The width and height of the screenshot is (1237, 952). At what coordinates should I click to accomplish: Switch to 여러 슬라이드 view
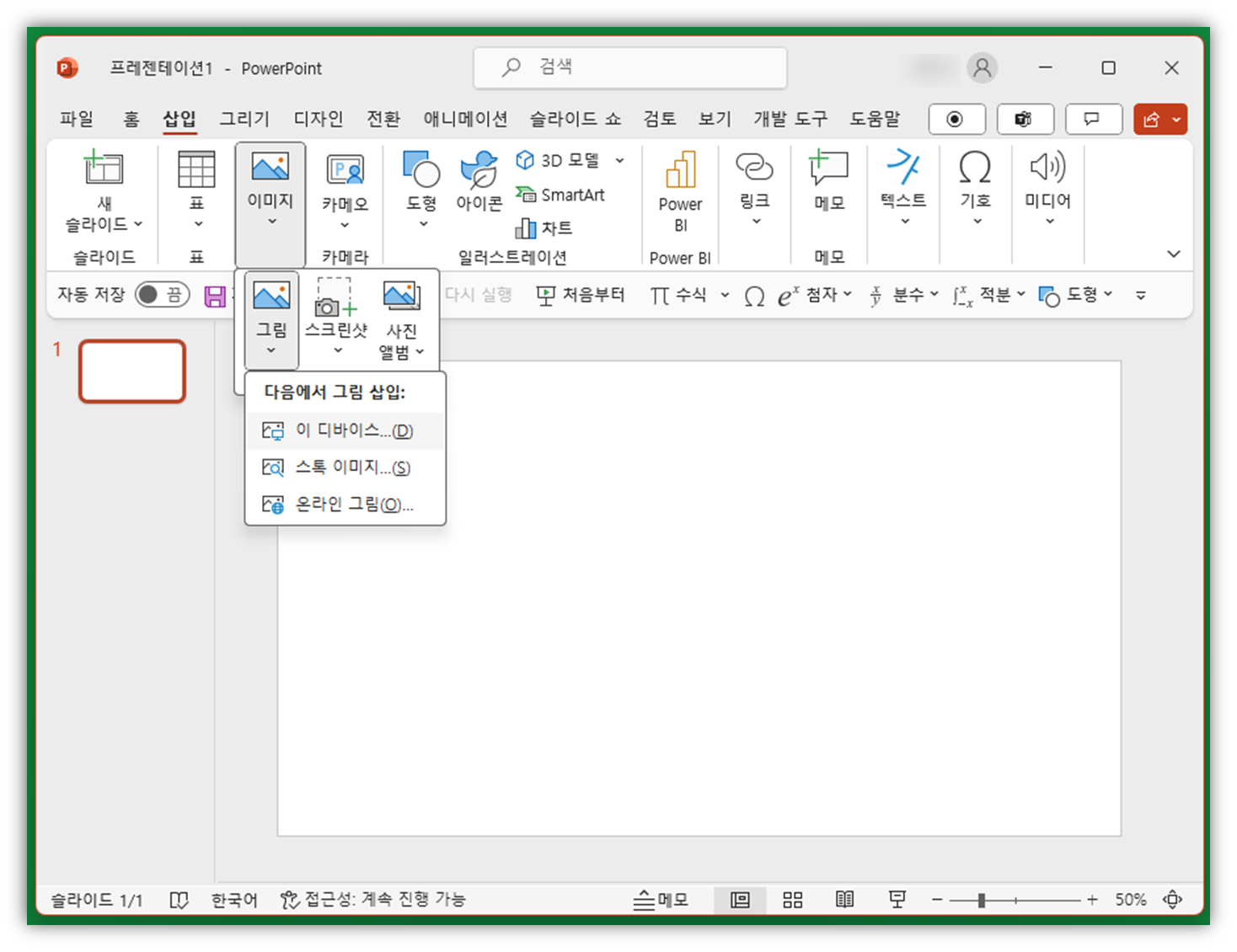click(x=792, y=899)
